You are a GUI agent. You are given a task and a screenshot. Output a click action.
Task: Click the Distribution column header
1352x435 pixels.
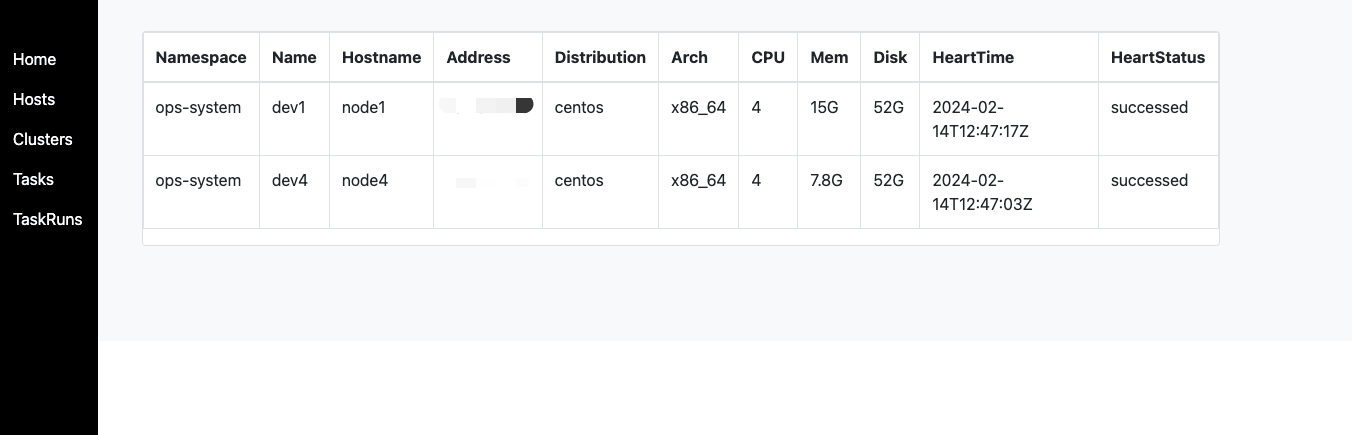[x=600, y=58]
